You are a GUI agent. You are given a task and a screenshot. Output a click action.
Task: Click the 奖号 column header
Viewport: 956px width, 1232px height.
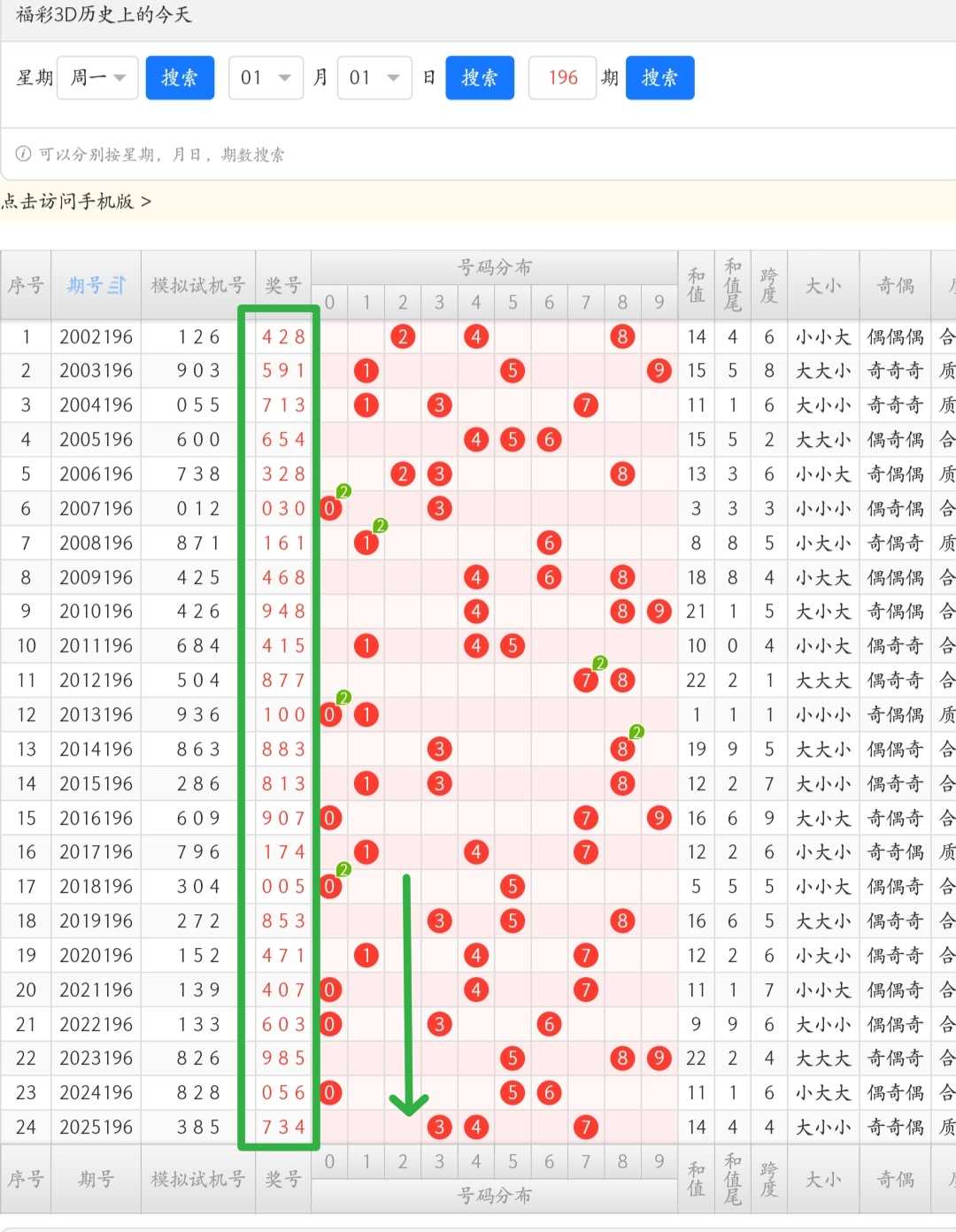pyautogui.click(x=283, y=285)
